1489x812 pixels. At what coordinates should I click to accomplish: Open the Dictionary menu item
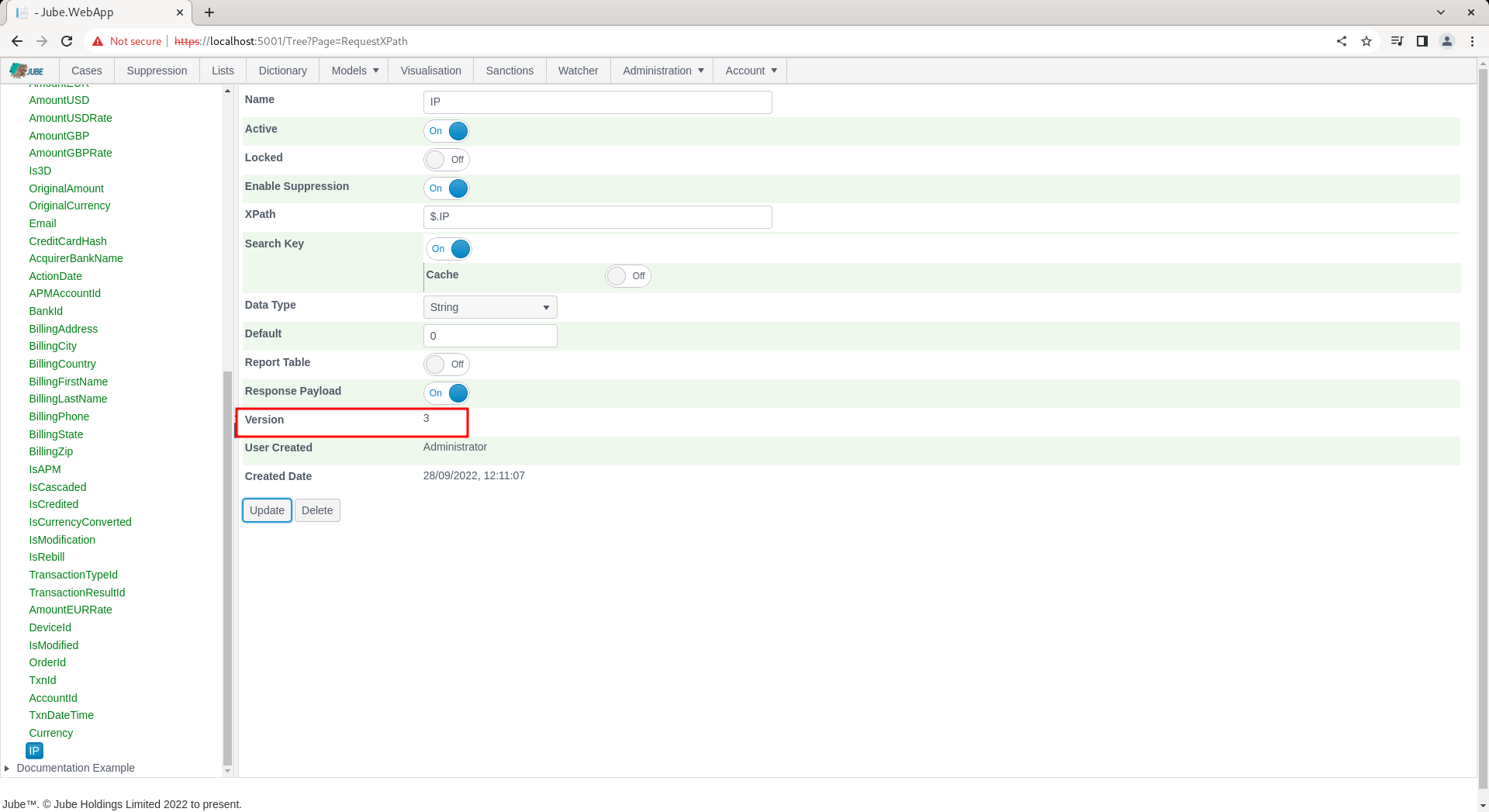[282, 71]
